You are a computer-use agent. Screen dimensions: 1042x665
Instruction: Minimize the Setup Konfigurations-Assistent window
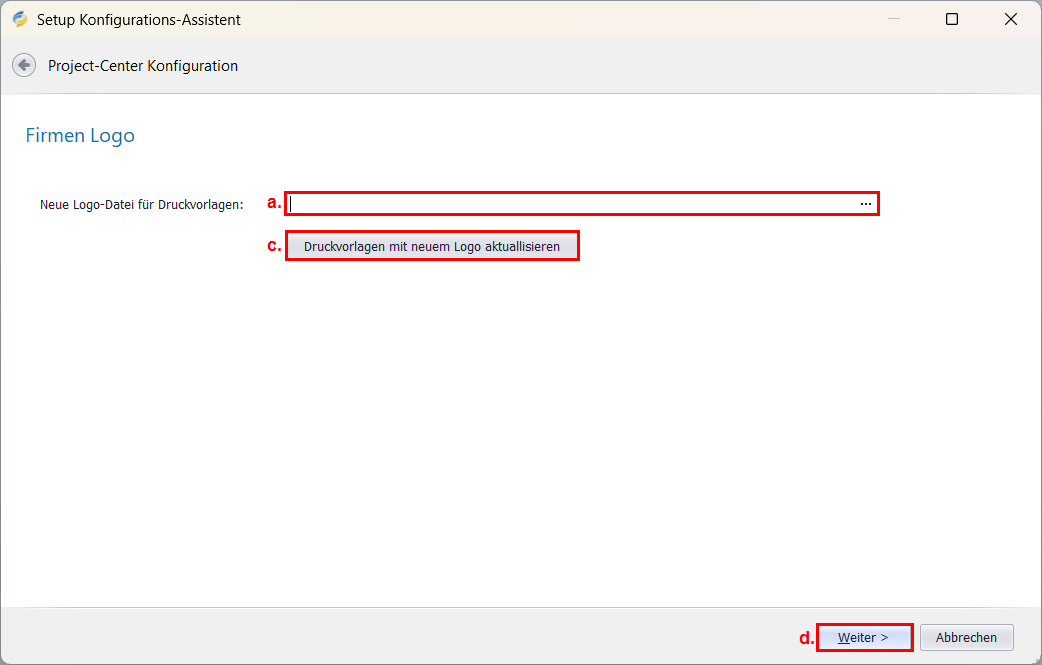point(893,19)
